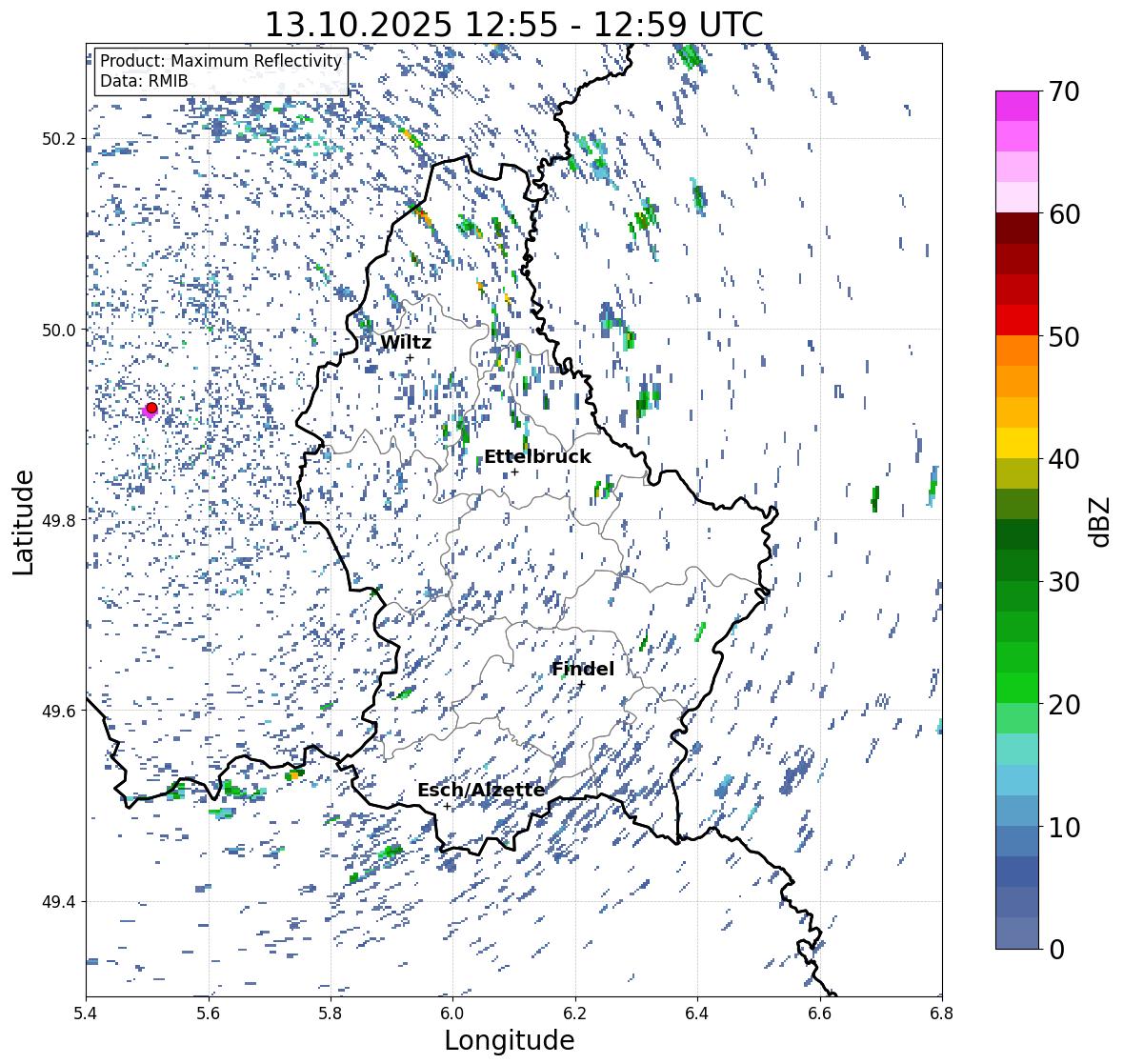The height and width of the screenshot is (1064, 1123).
Task: Click the colorbar tick label 50
Action: (1064, 336)
